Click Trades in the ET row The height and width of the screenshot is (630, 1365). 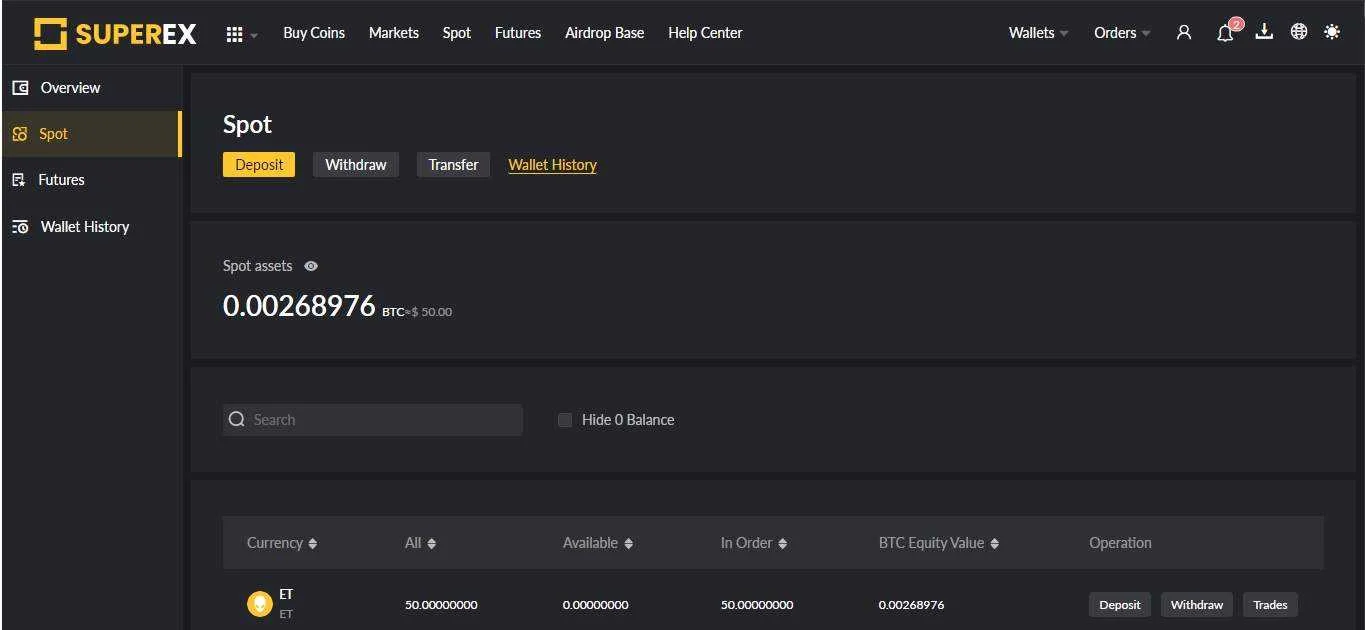pos(1271,604)
